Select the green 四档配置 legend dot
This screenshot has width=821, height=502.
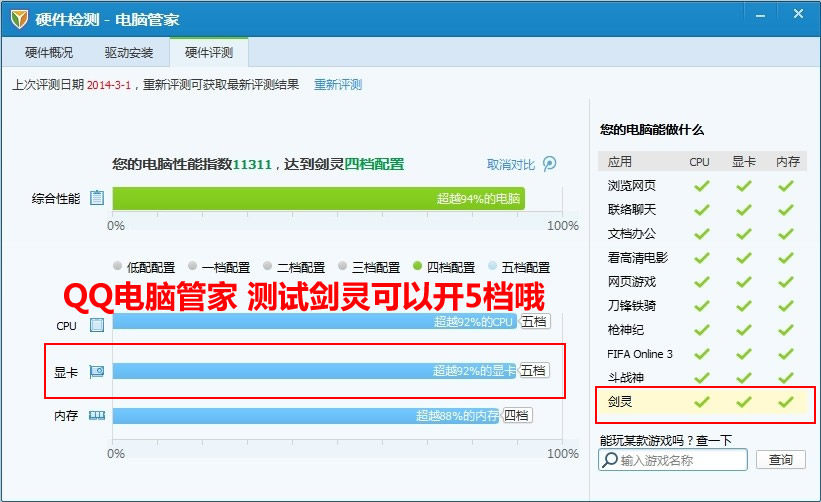(417, 265)
